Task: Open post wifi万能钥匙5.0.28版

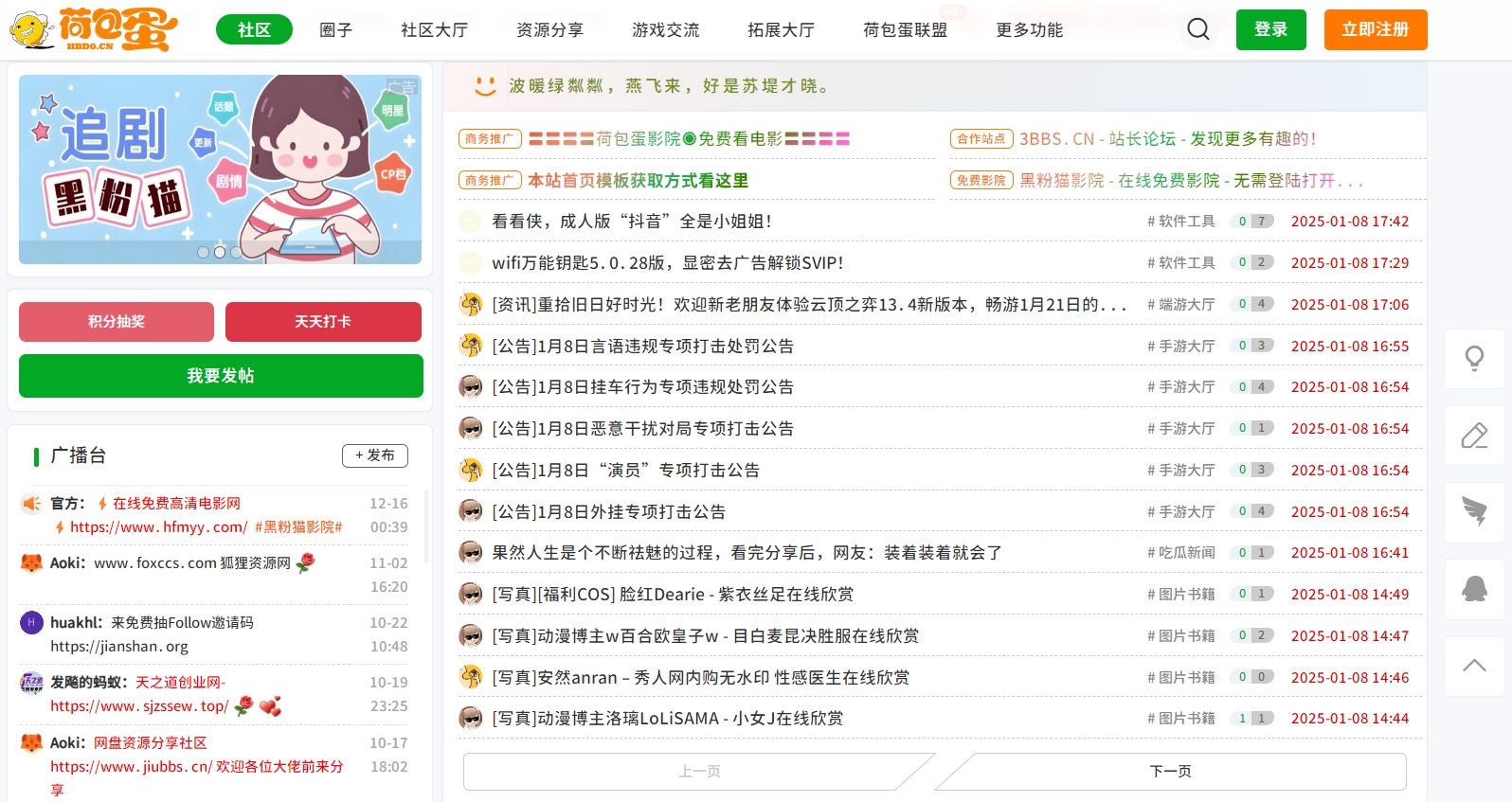Action: (x=668, y=263)
